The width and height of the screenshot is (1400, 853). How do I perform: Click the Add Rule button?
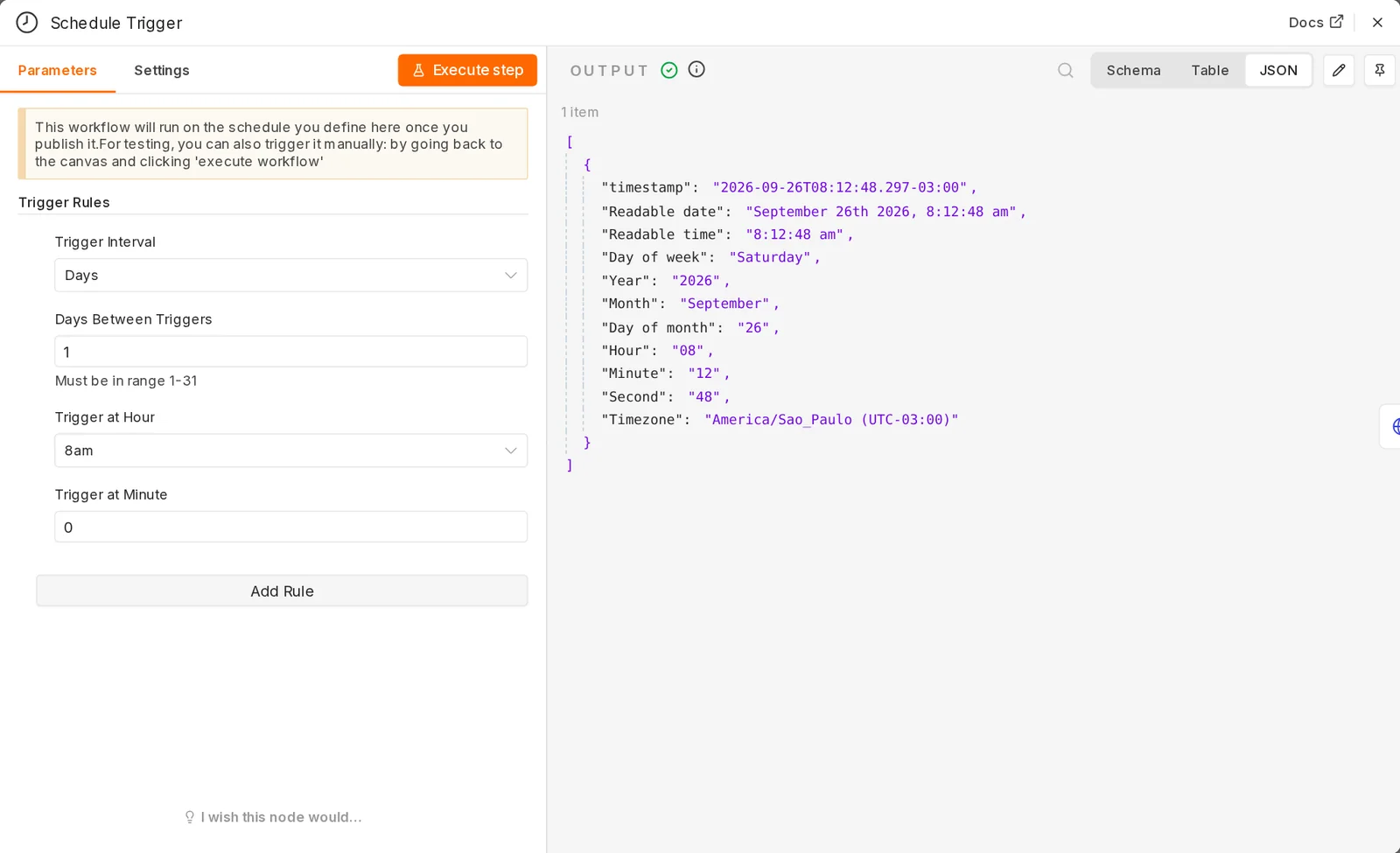pyautogui.click(x=282, y=591)
